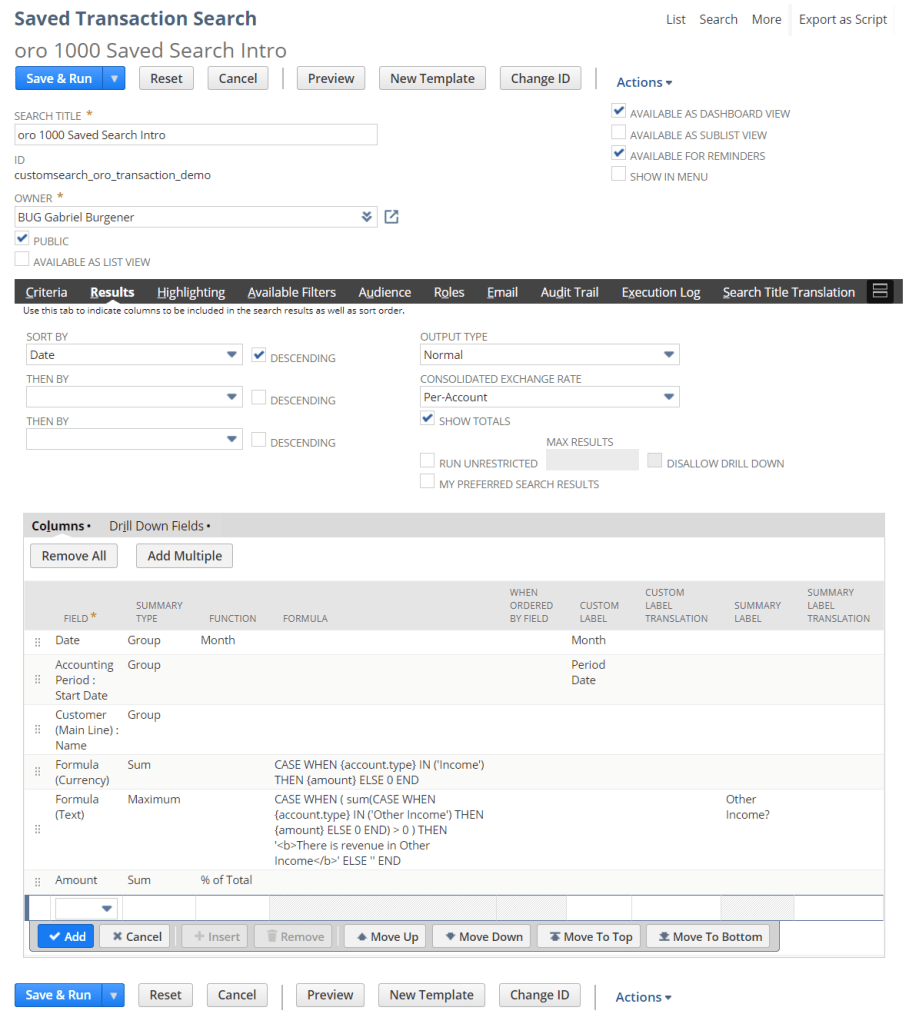Click the drag handle of the Date row
This screenshot has width=909, height=1024.
(38, 642)
